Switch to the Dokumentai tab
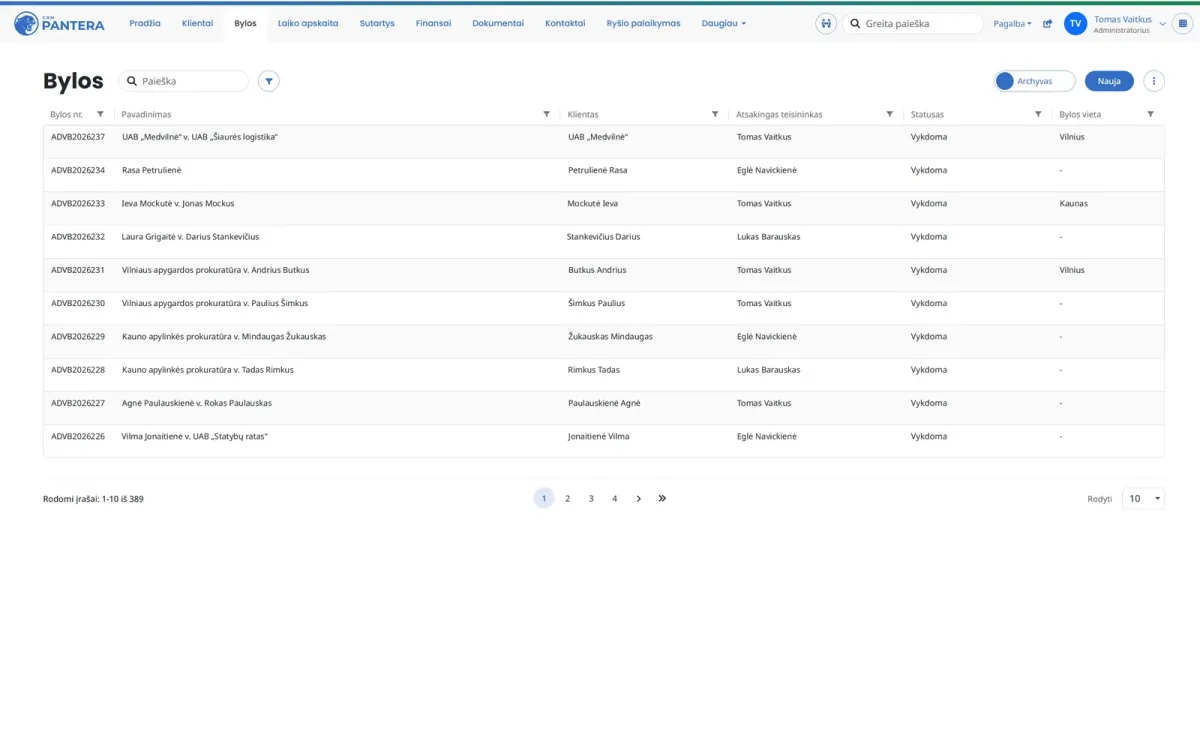1200x750 pixels. coord(498,23)
